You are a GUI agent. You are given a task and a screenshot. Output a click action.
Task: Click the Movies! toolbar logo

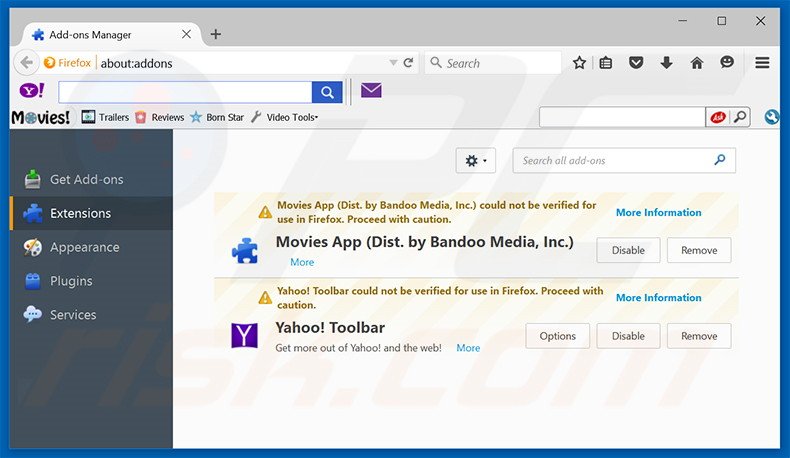pos(40,117)
